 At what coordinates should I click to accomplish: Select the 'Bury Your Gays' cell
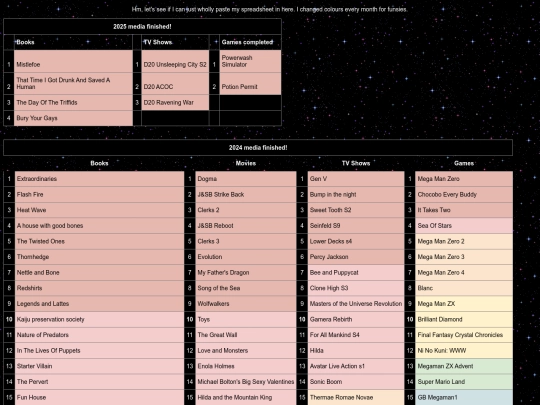tap(73, 118)
